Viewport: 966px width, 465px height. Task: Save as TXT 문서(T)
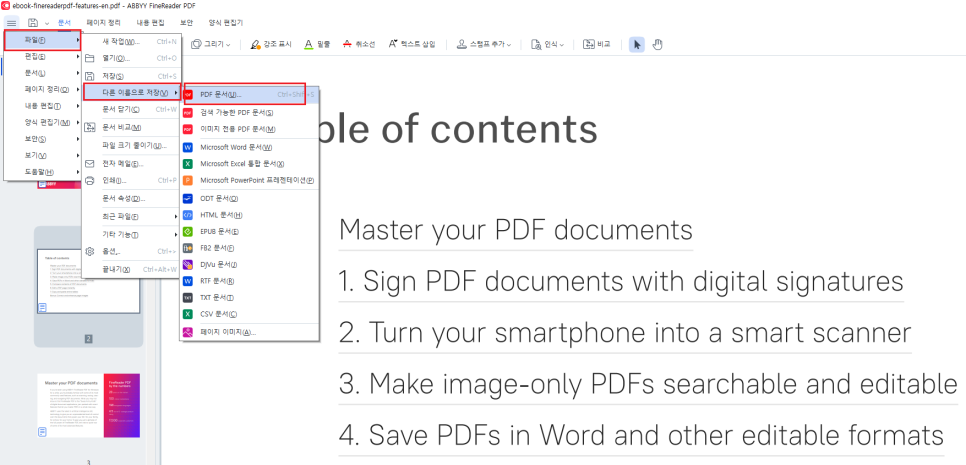[x=250, y=297]
